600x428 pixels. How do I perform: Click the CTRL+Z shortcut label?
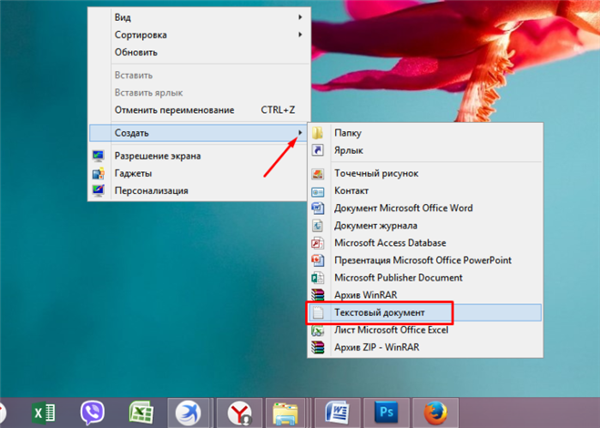278,110
